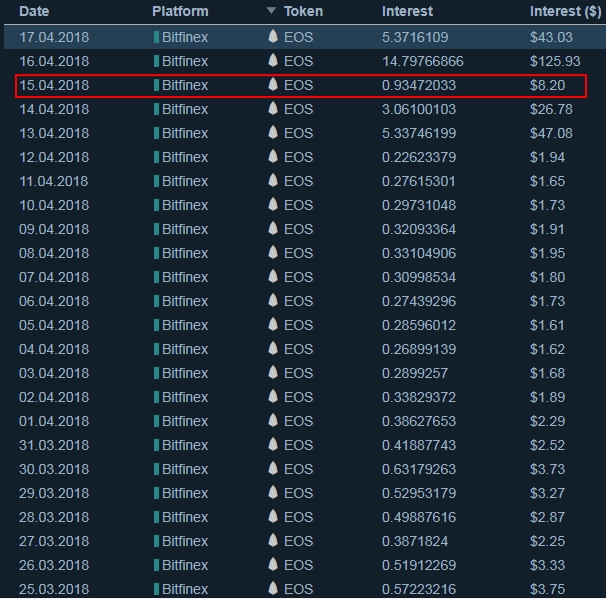The height and width of the screenshot is (599, 606).
Task: Click the $3.75 interest amount
Action: coord(548,589)
